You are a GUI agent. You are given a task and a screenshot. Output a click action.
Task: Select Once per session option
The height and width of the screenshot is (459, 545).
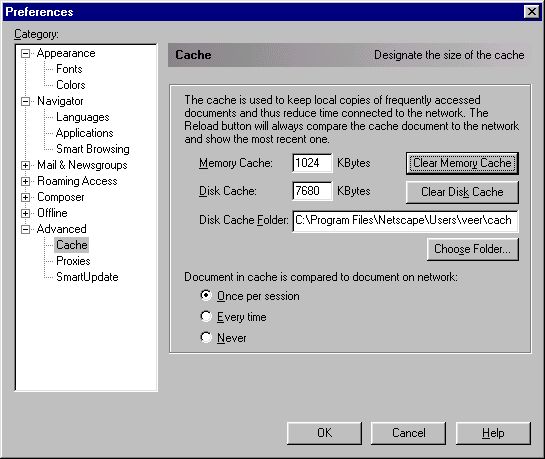point(206,296)
